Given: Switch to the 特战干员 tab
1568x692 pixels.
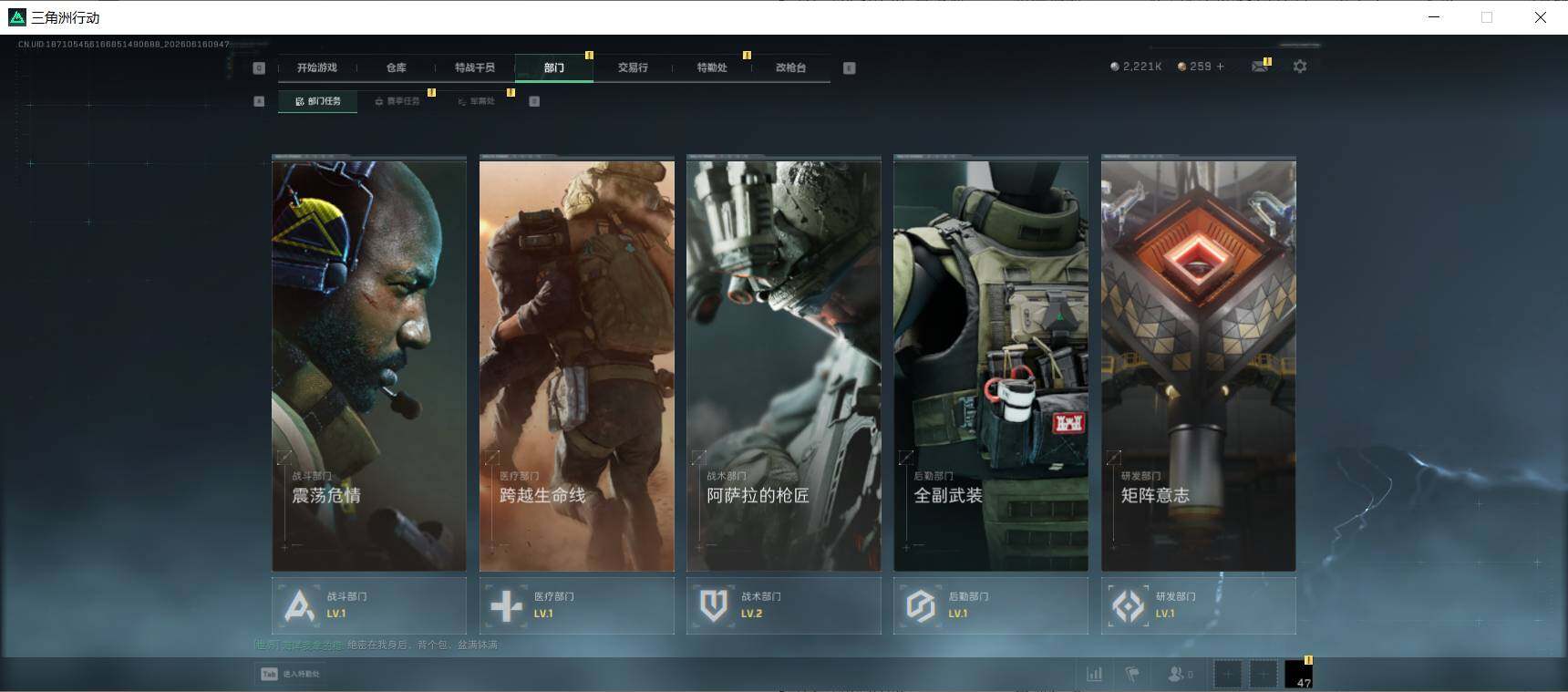Looking at the screenshot, I should (x=475, y=67).
